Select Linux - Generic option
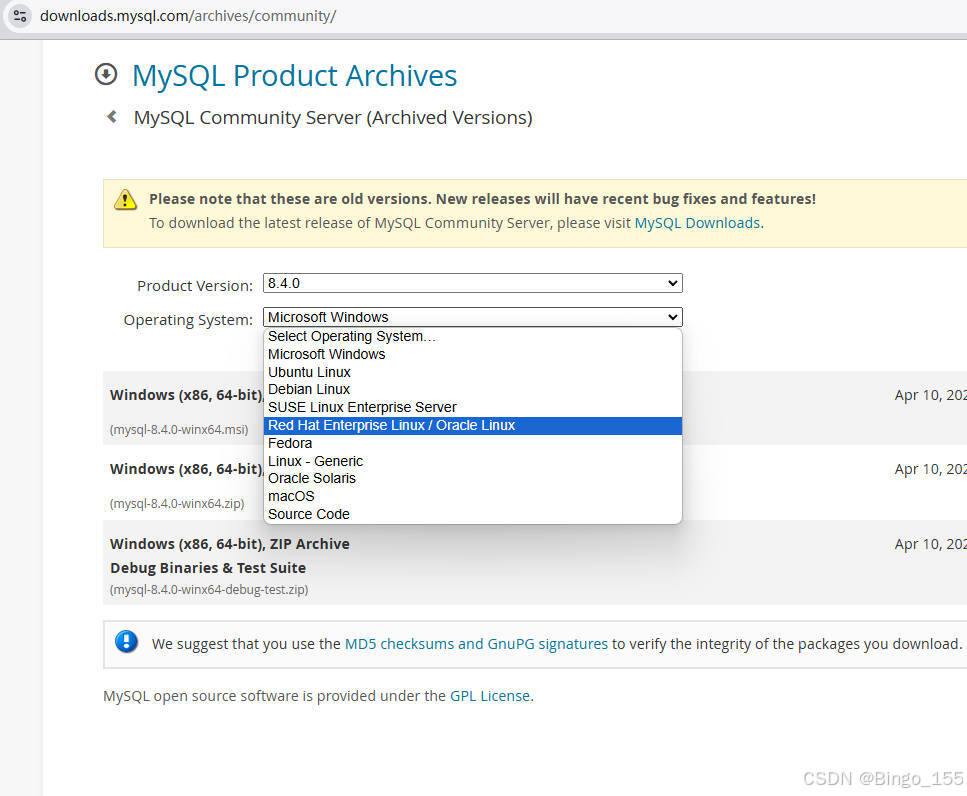 (x=472, y=461)
